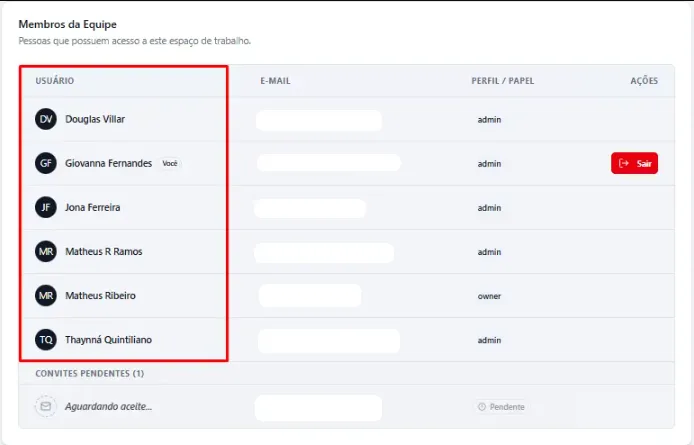Click the red Sair button
The height and width of the screenshot is (445, 694).
[x=634, y=163]
